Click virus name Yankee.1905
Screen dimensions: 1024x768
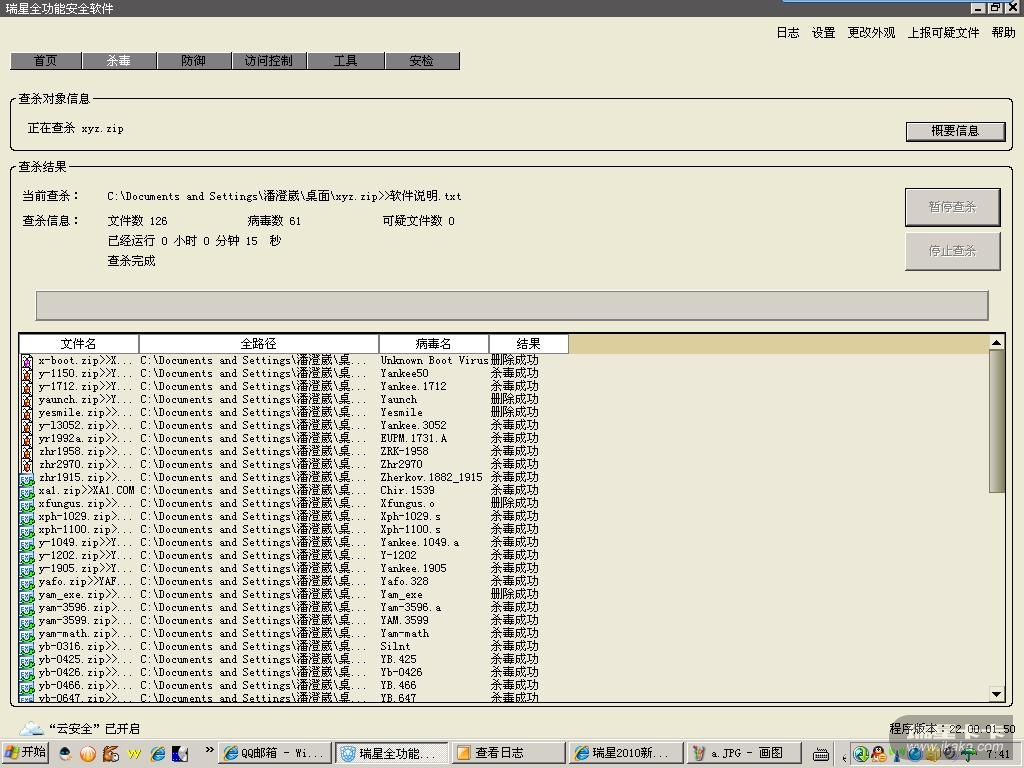pyautogui.click(x=413, y=569)
